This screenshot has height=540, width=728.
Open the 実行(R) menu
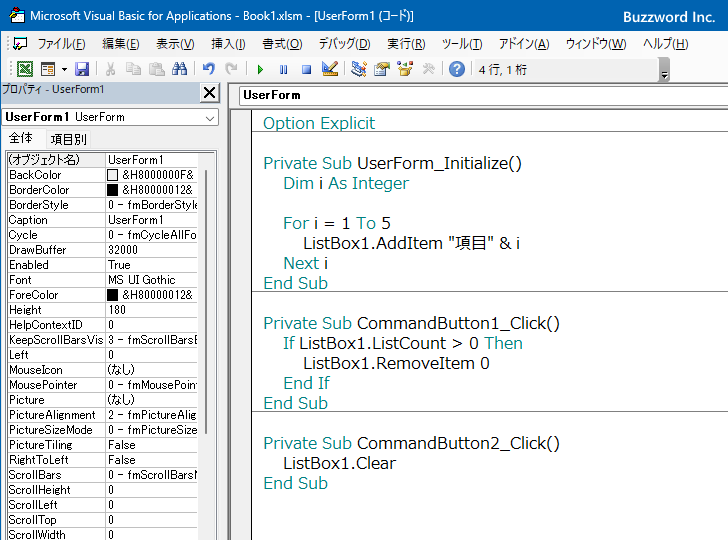coord(406,44)
